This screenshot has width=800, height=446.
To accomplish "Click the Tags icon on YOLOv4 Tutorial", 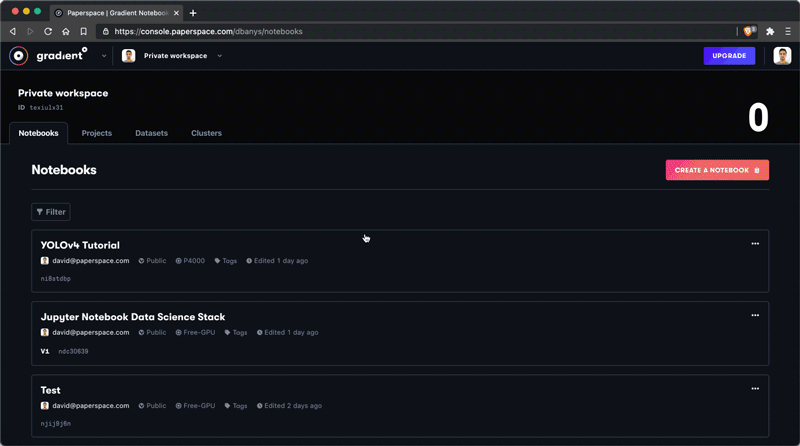I will click(217, 261).
